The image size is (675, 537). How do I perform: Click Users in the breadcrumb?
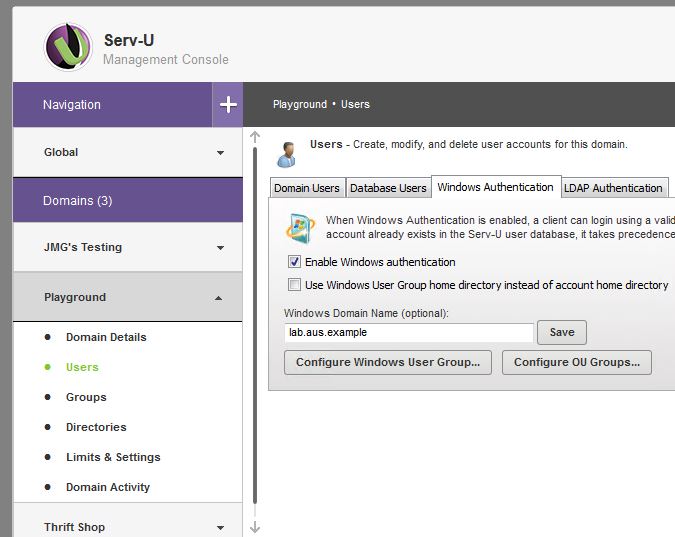[x=355, y=104]
